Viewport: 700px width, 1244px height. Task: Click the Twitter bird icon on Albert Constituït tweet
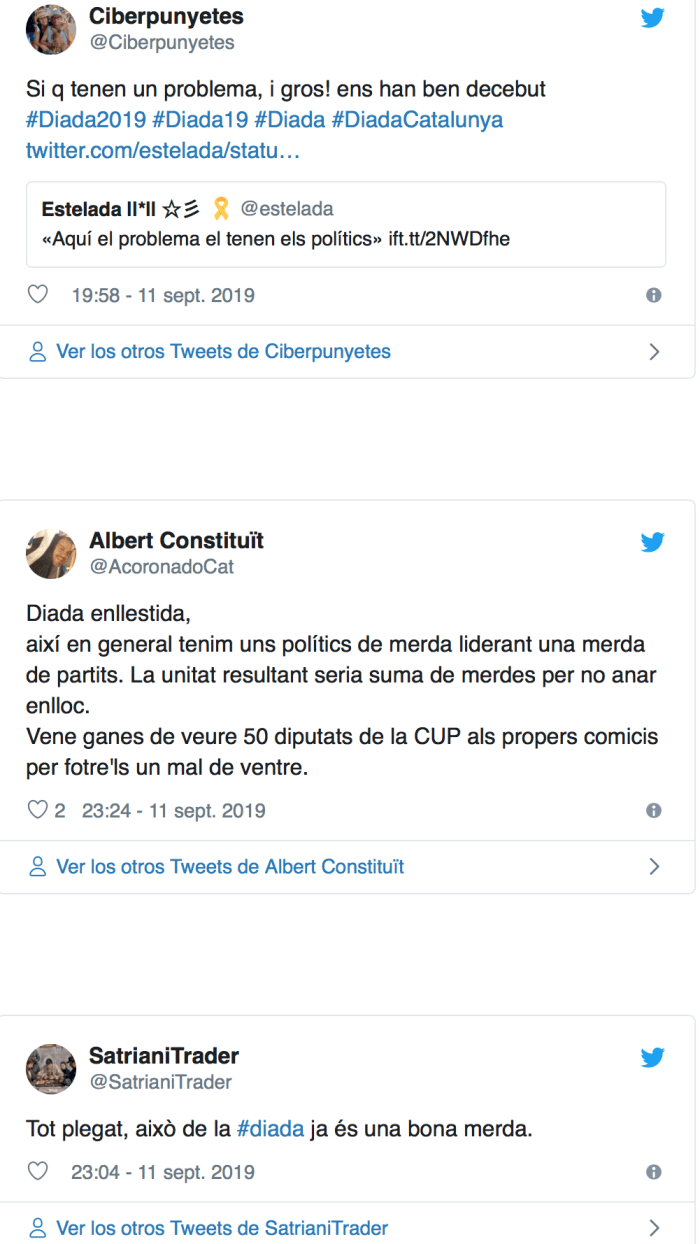click(x=653, y=542)
